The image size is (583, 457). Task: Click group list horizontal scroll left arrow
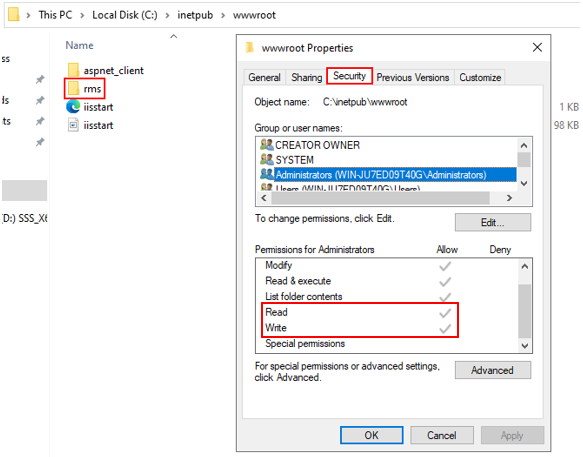pyautogui.click(x=264, y=198)
